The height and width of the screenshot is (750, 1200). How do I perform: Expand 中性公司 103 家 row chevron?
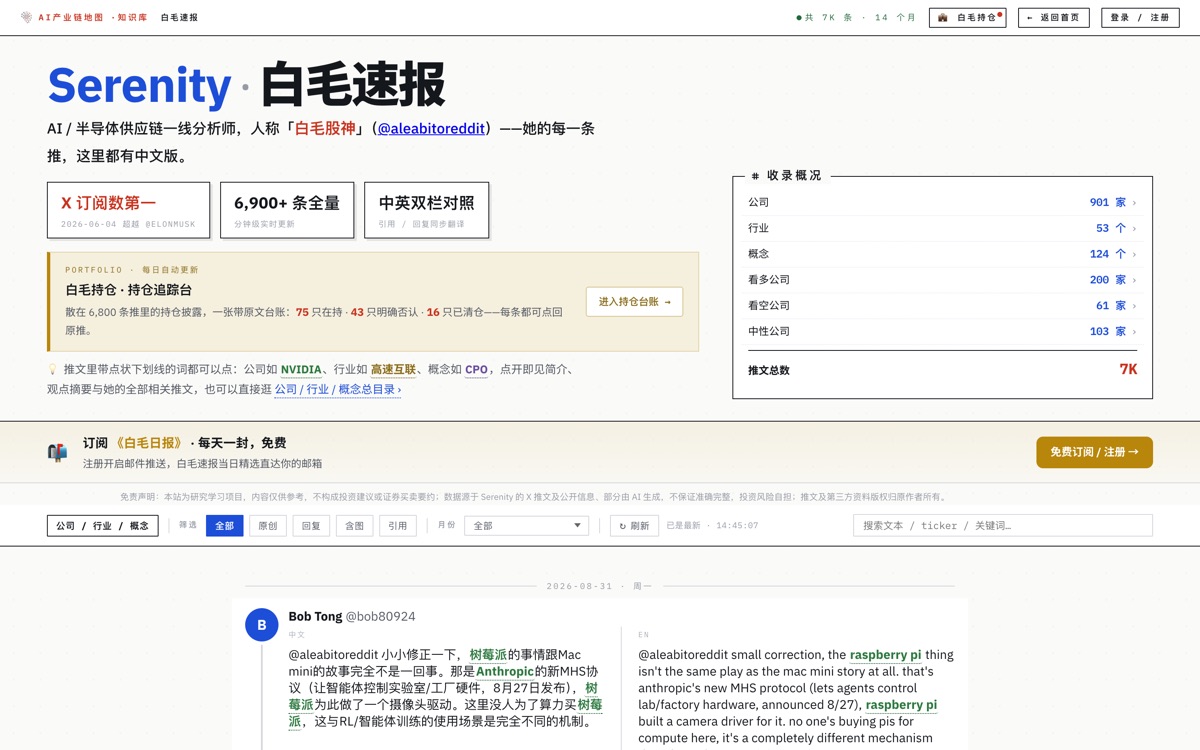(1134, 332)
